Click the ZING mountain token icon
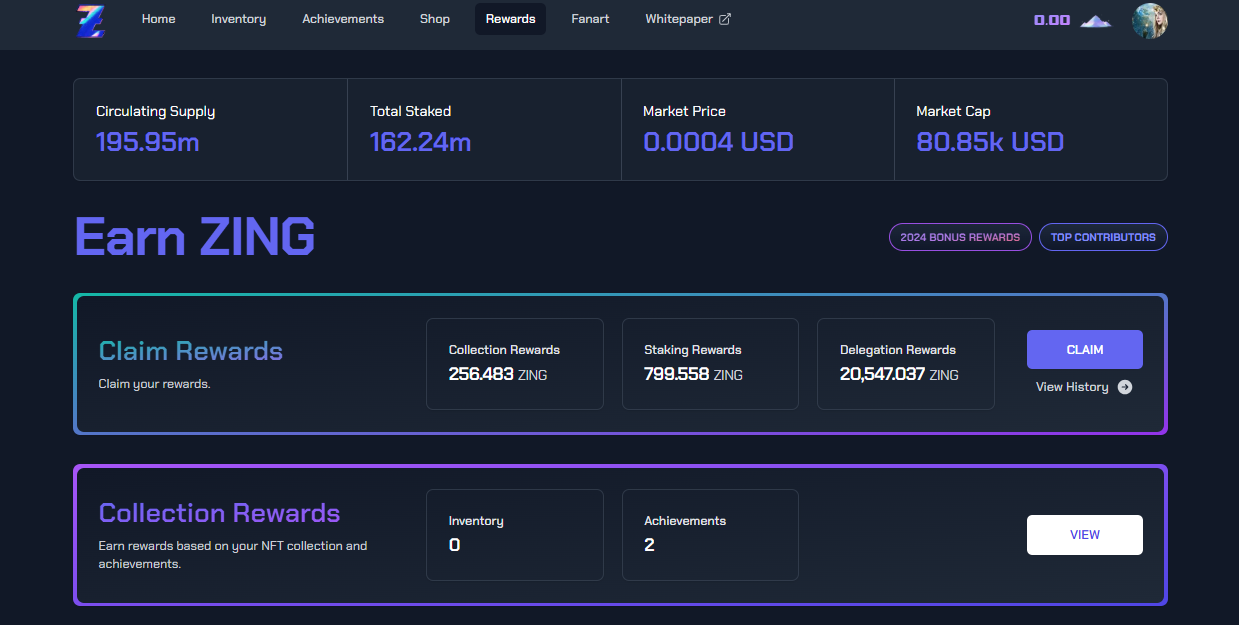Image resolution: width=1239 pixels, height=625 pixels. point(1096,20)
